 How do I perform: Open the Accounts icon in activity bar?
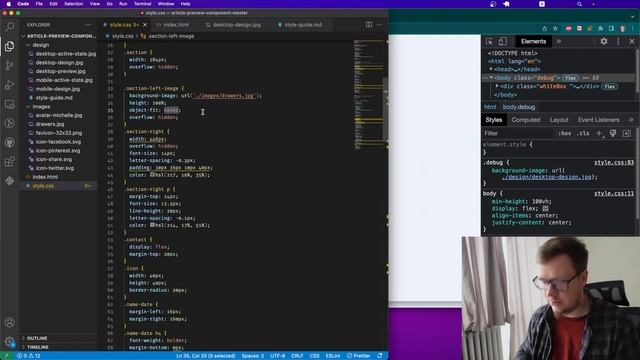[9, 322]
